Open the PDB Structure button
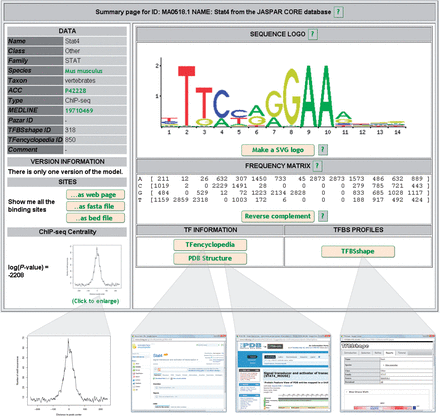The image size is (440, 416). click(210, 258)
